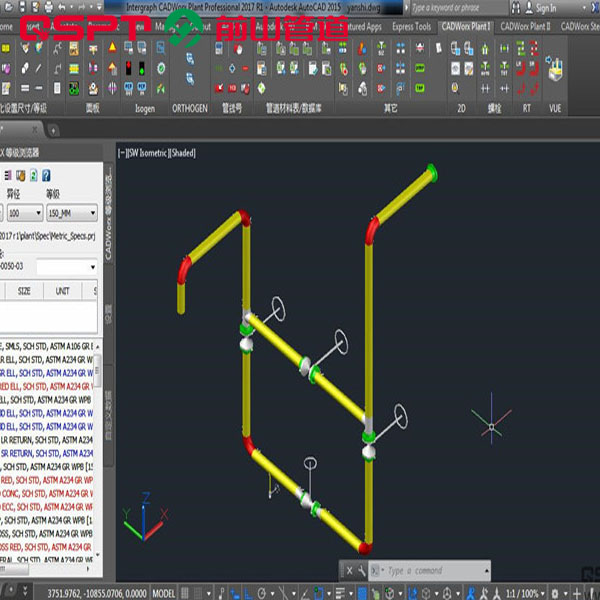Viewport: 600px width, 600px height.
Task: Click the [-] viewport control label
Action: pyautogui.click(x=122, y=153)
